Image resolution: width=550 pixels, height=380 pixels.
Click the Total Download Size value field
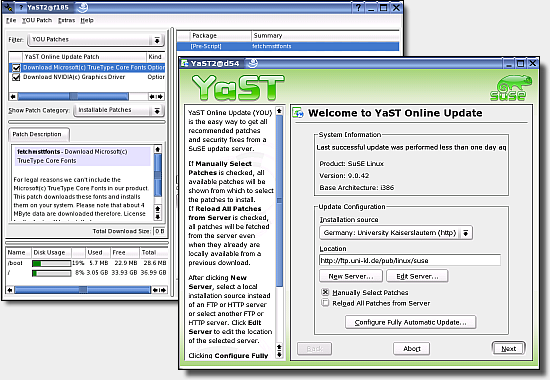coord(159,231)
